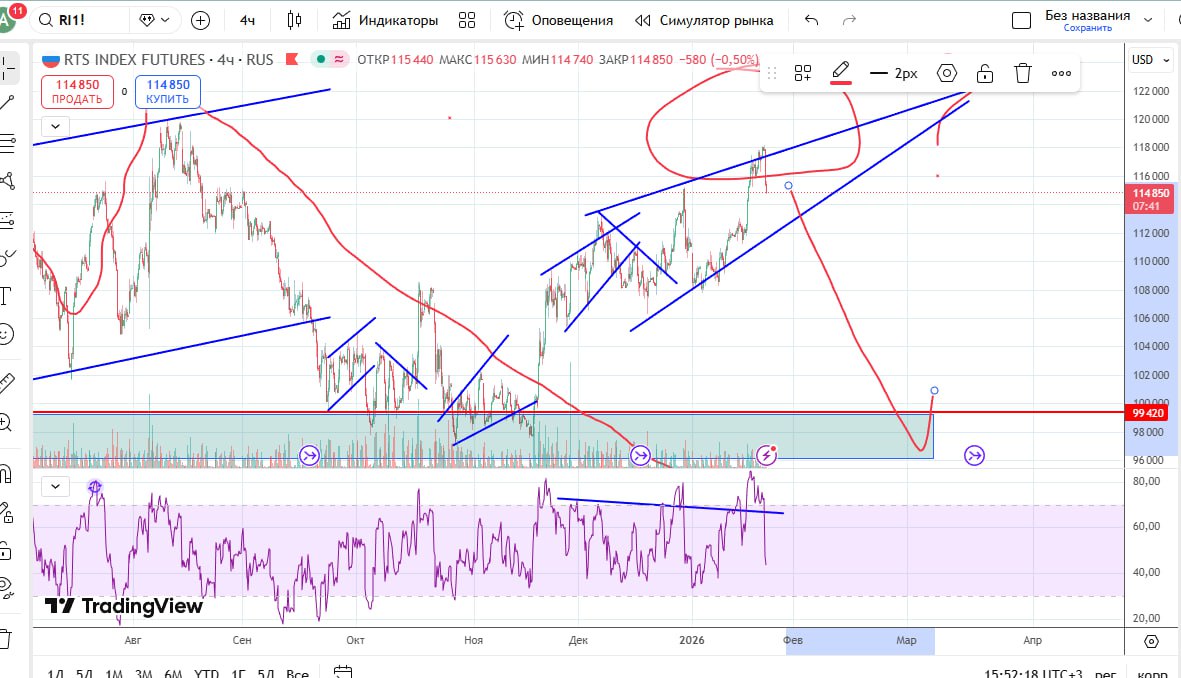Open drawing templates in floating toolbar
The width and height of the screenshot is (1181, 678).
803,73
